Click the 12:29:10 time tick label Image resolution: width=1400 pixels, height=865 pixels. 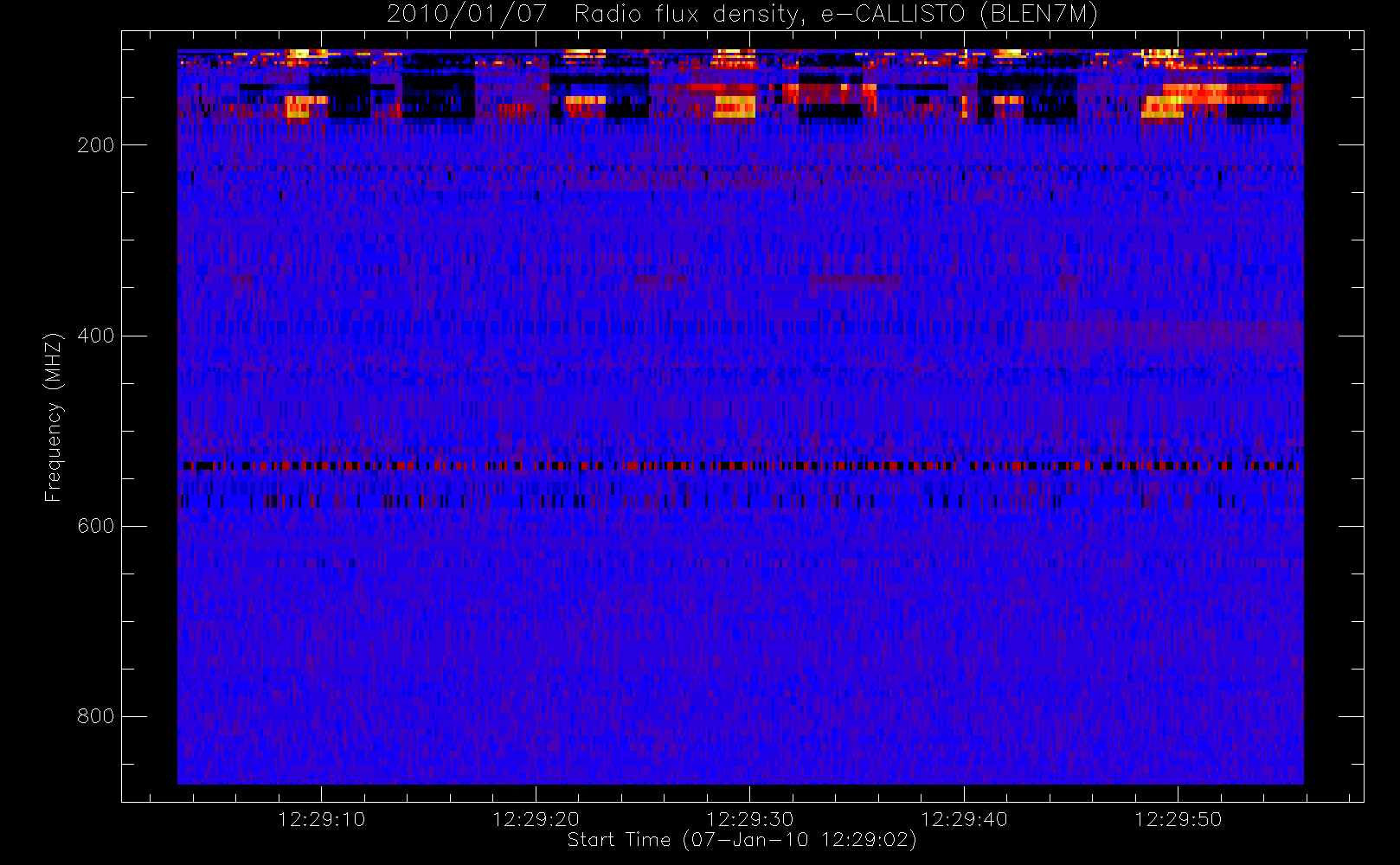point(322,819)
